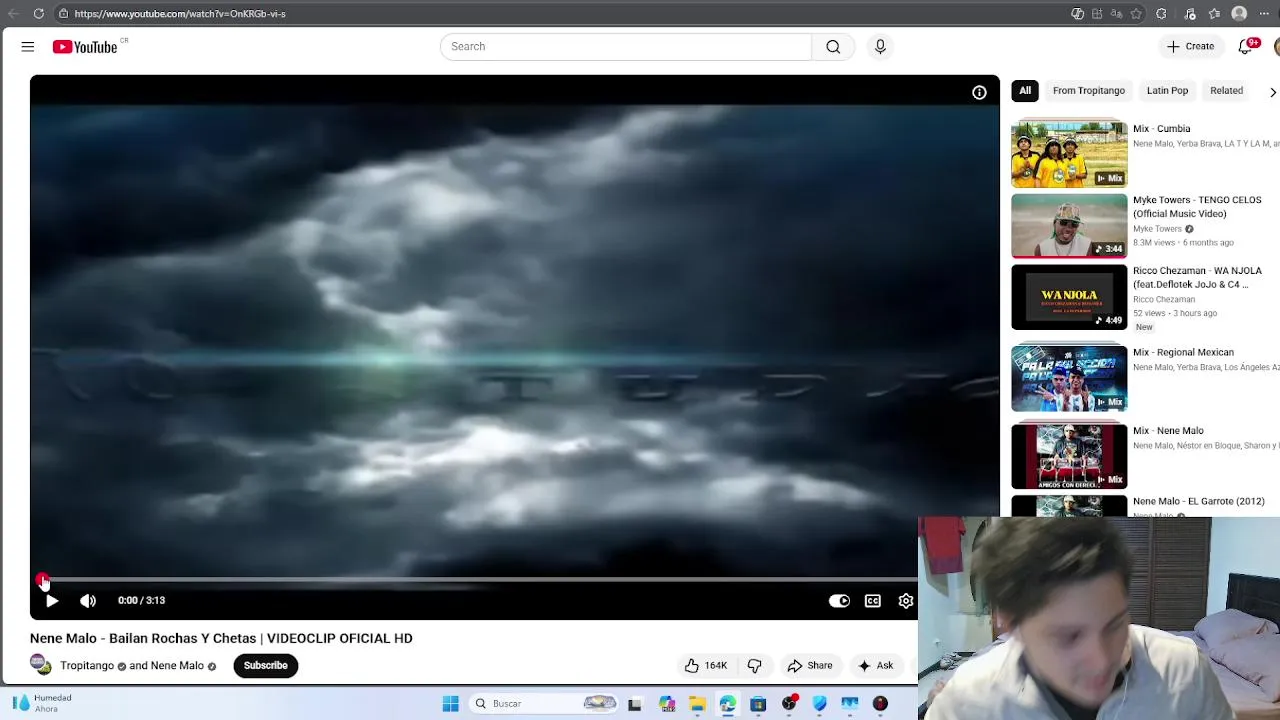
Task: Go back in browser history
Action: click(13, 14)
